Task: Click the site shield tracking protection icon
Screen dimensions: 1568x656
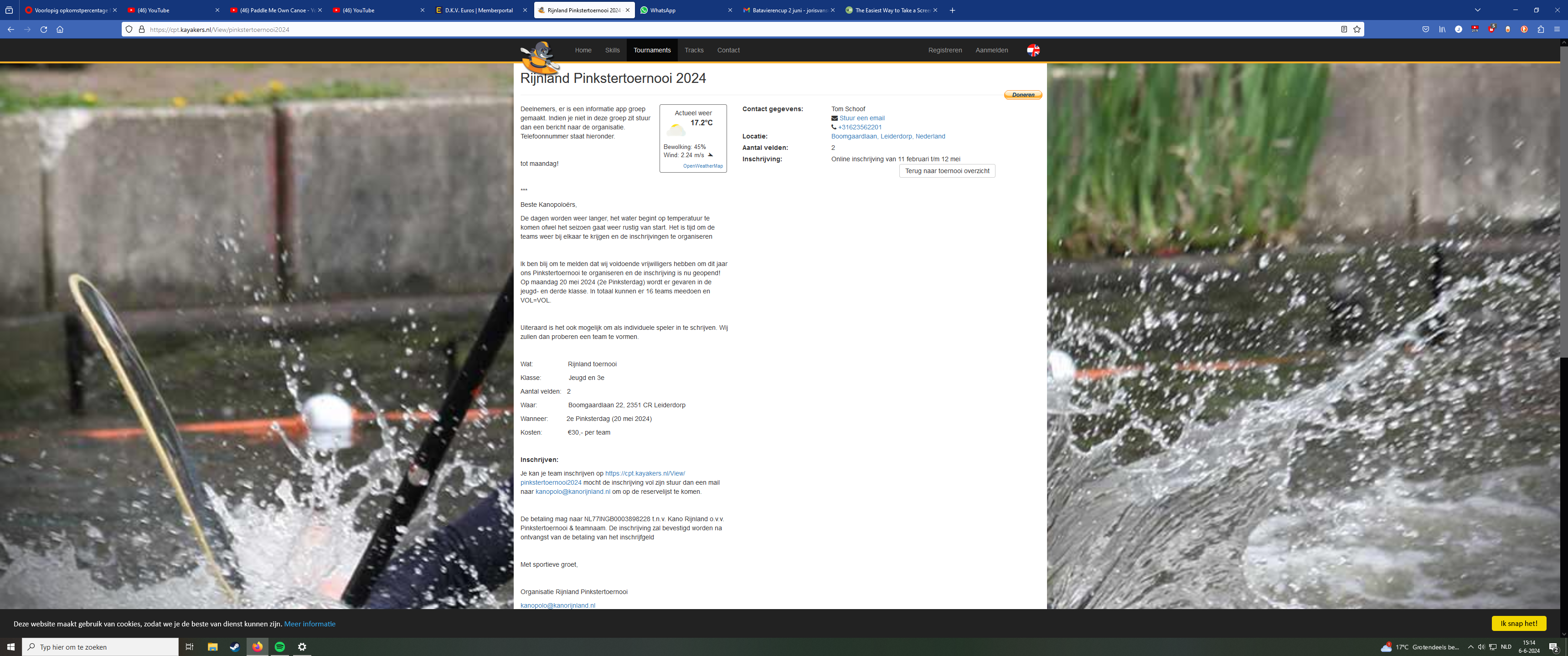Action: 129,29
